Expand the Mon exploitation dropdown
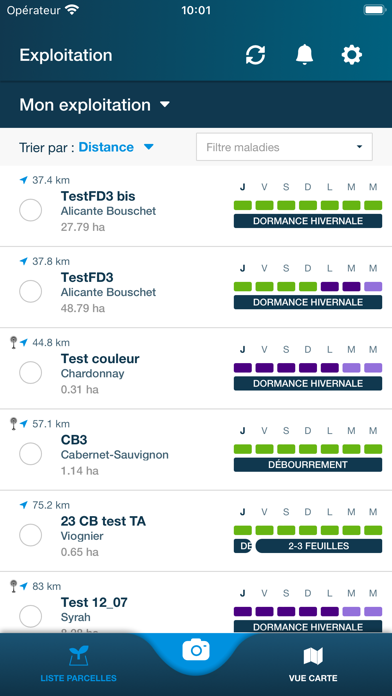 point(95,105)
